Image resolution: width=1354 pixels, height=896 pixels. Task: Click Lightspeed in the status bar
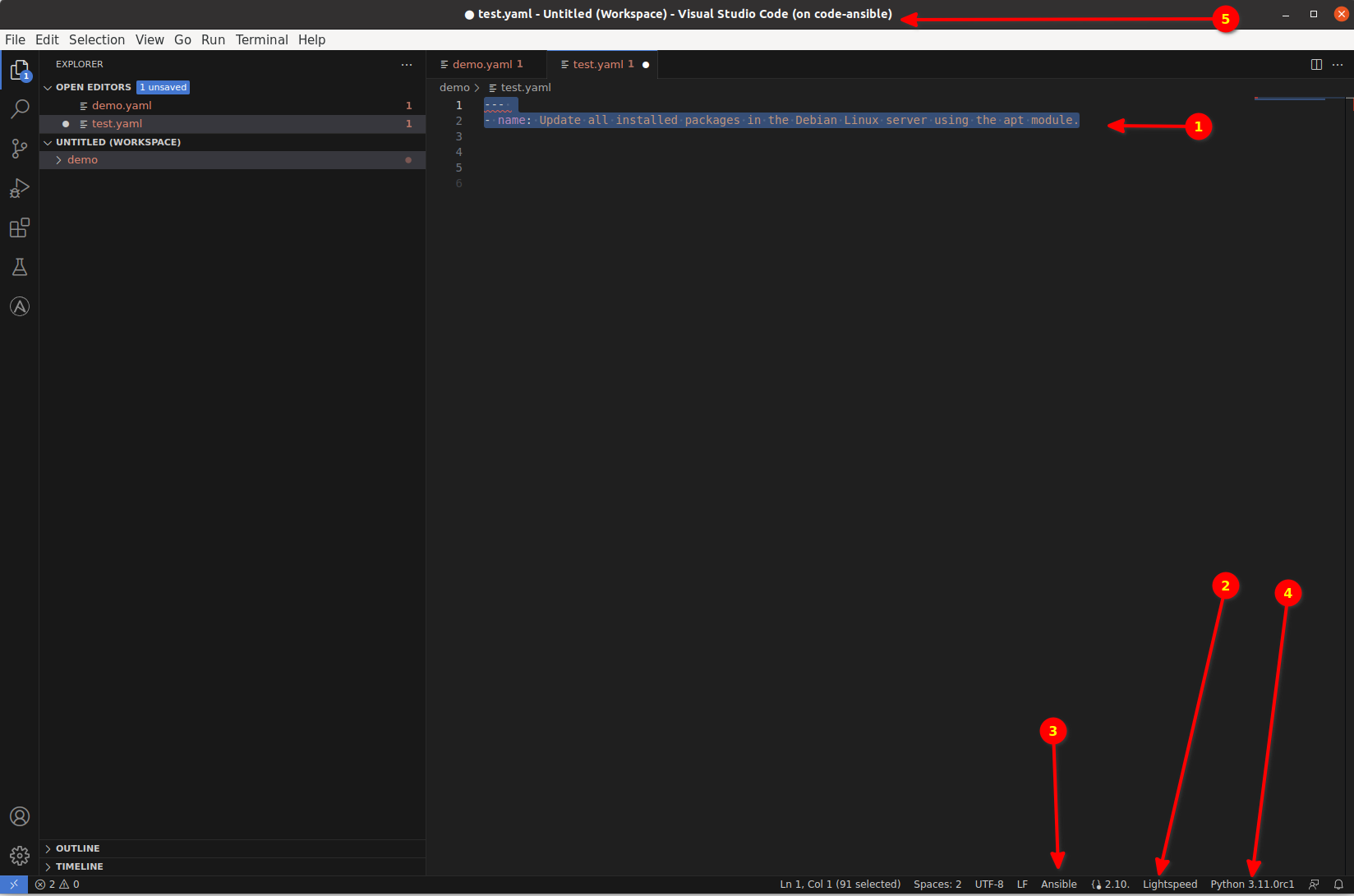click(x=1169, y=885)
